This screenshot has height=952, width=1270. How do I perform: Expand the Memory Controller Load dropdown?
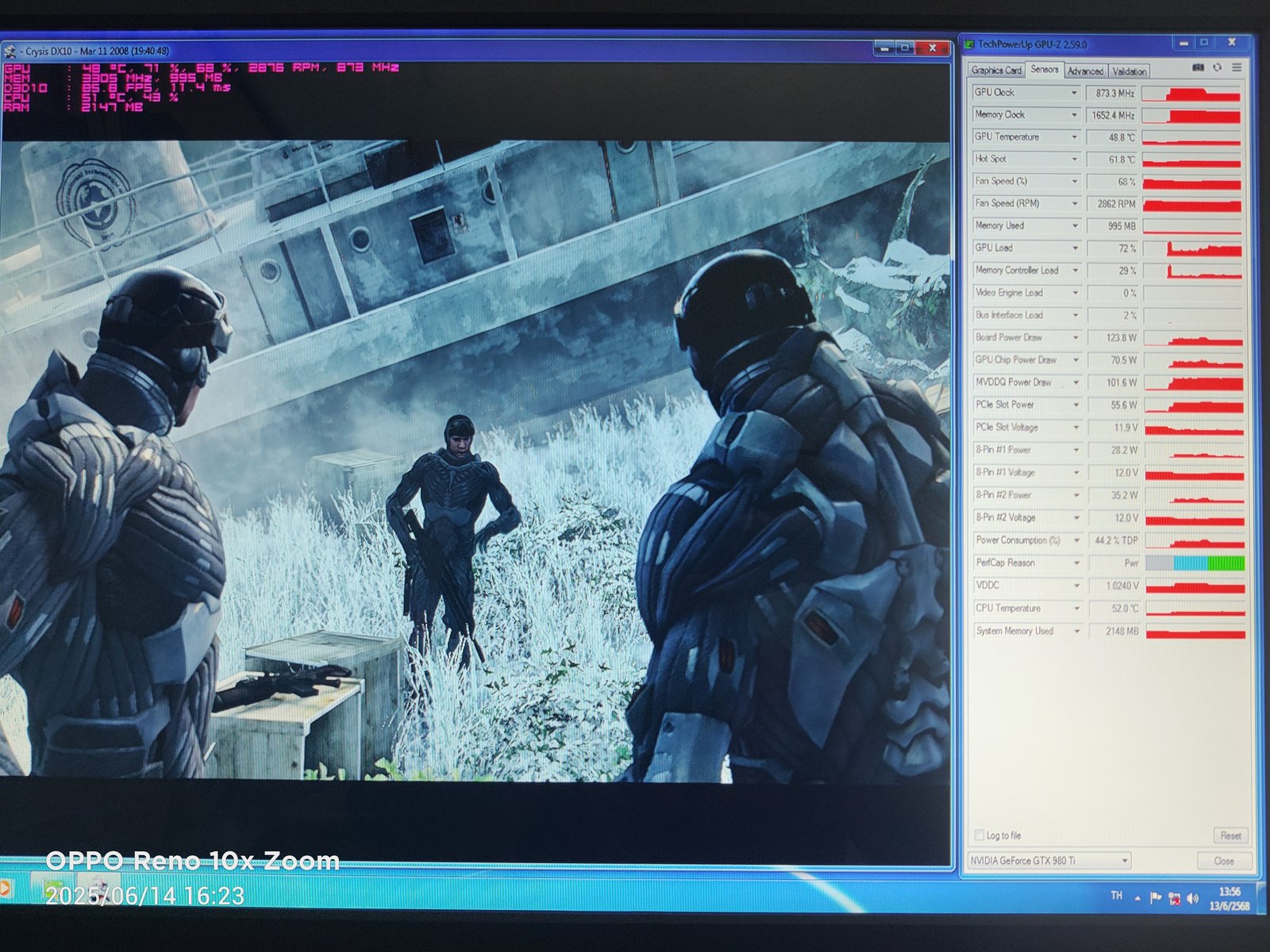[x=1076, y=271]
